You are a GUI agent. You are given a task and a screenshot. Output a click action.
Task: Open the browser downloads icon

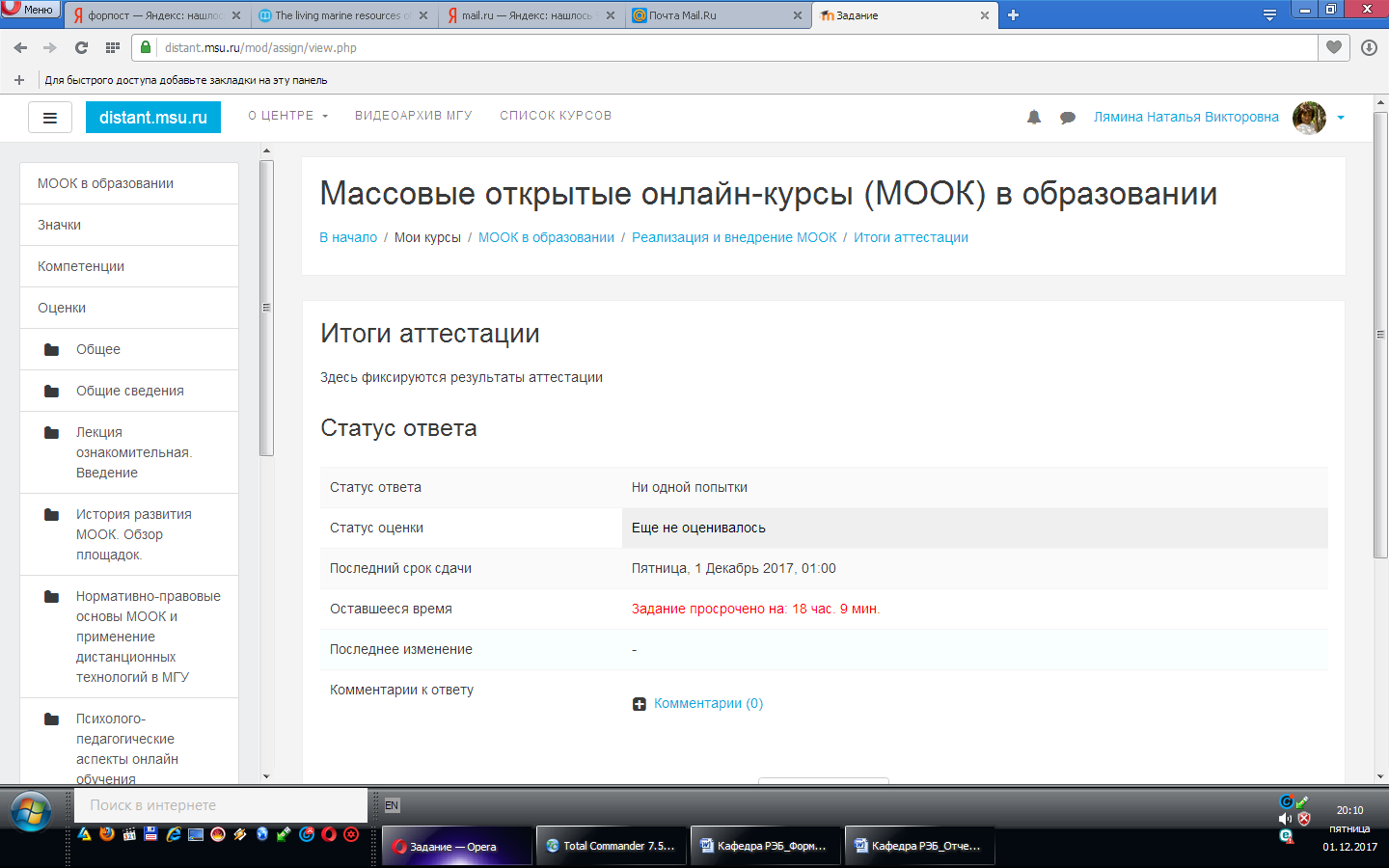tap(1369, 47)
